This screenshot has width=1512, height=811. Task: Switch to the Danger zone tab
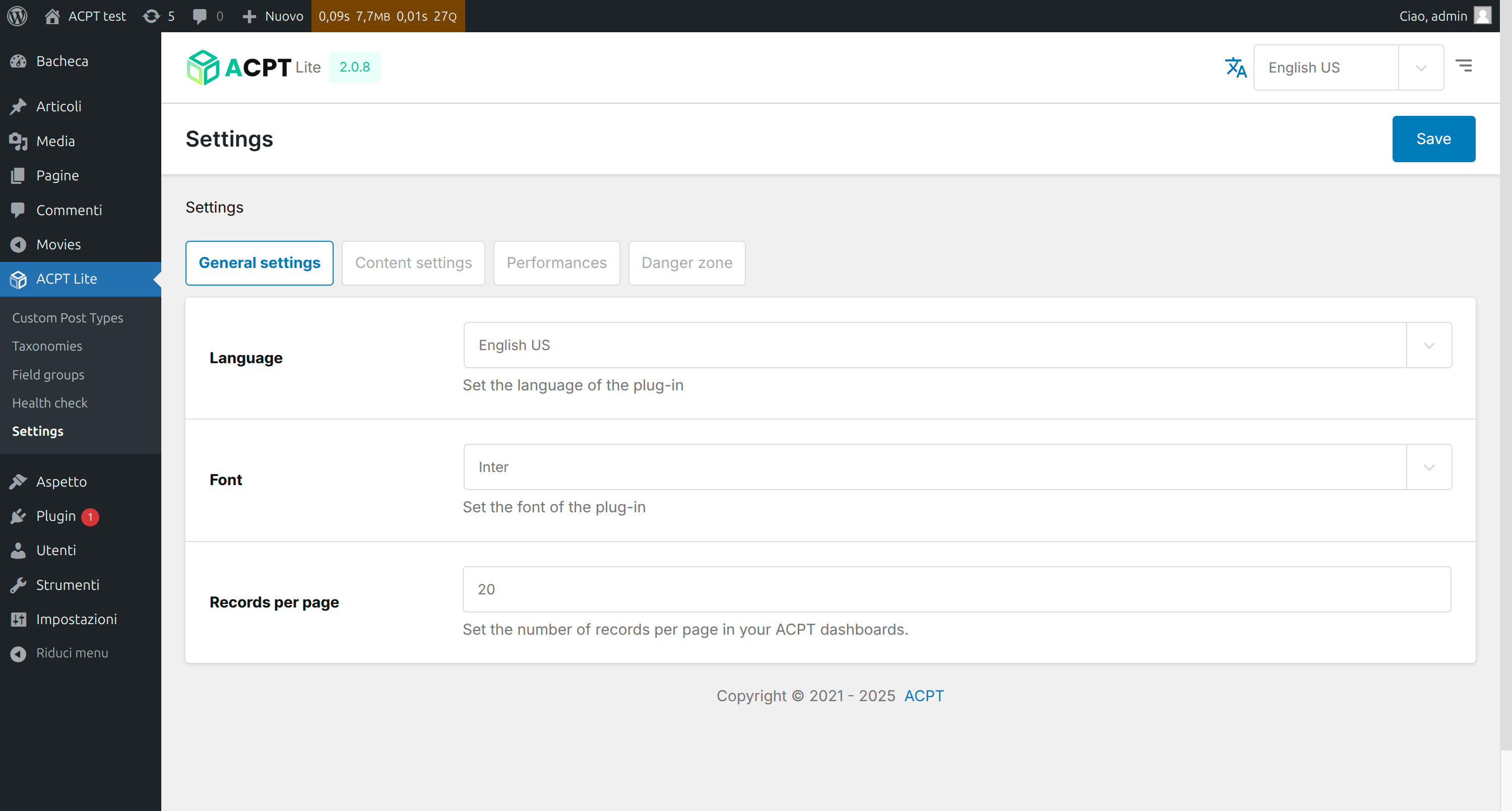pos(687,263)
